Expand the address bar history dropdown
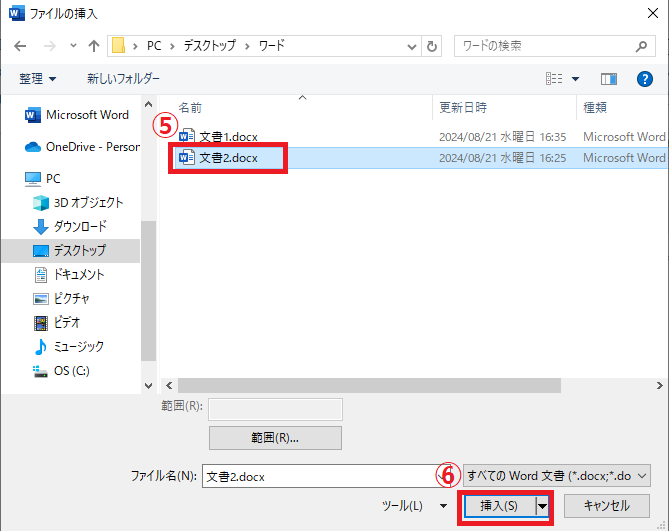The width and height of the screenshot is (669, 531). [411, 46]
